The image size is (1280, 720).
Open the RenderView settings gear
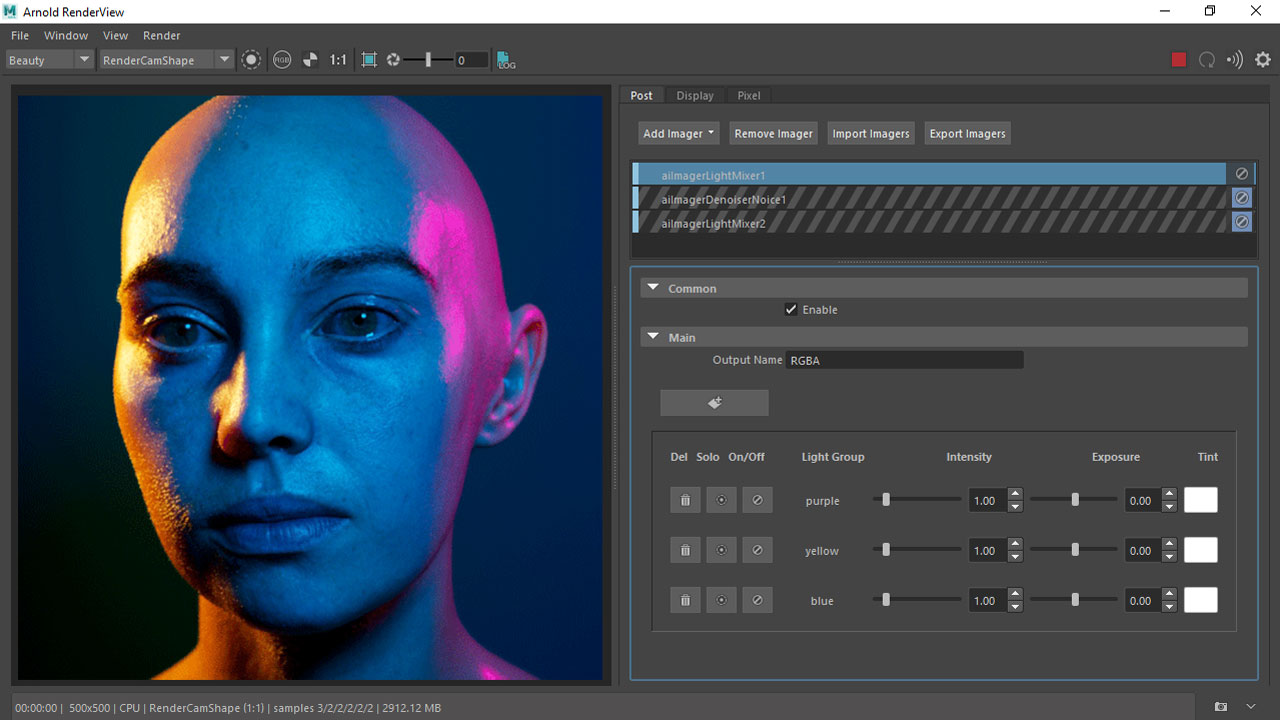click(1262, 60)
